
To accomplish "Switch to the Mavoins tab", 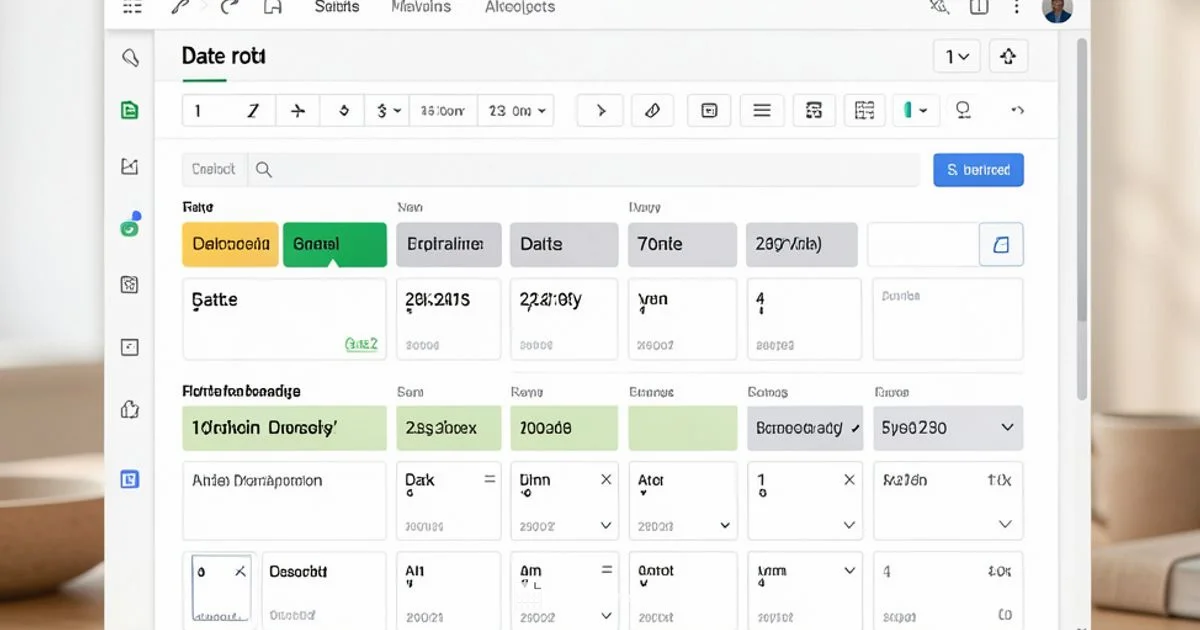I will click(420, 7).
